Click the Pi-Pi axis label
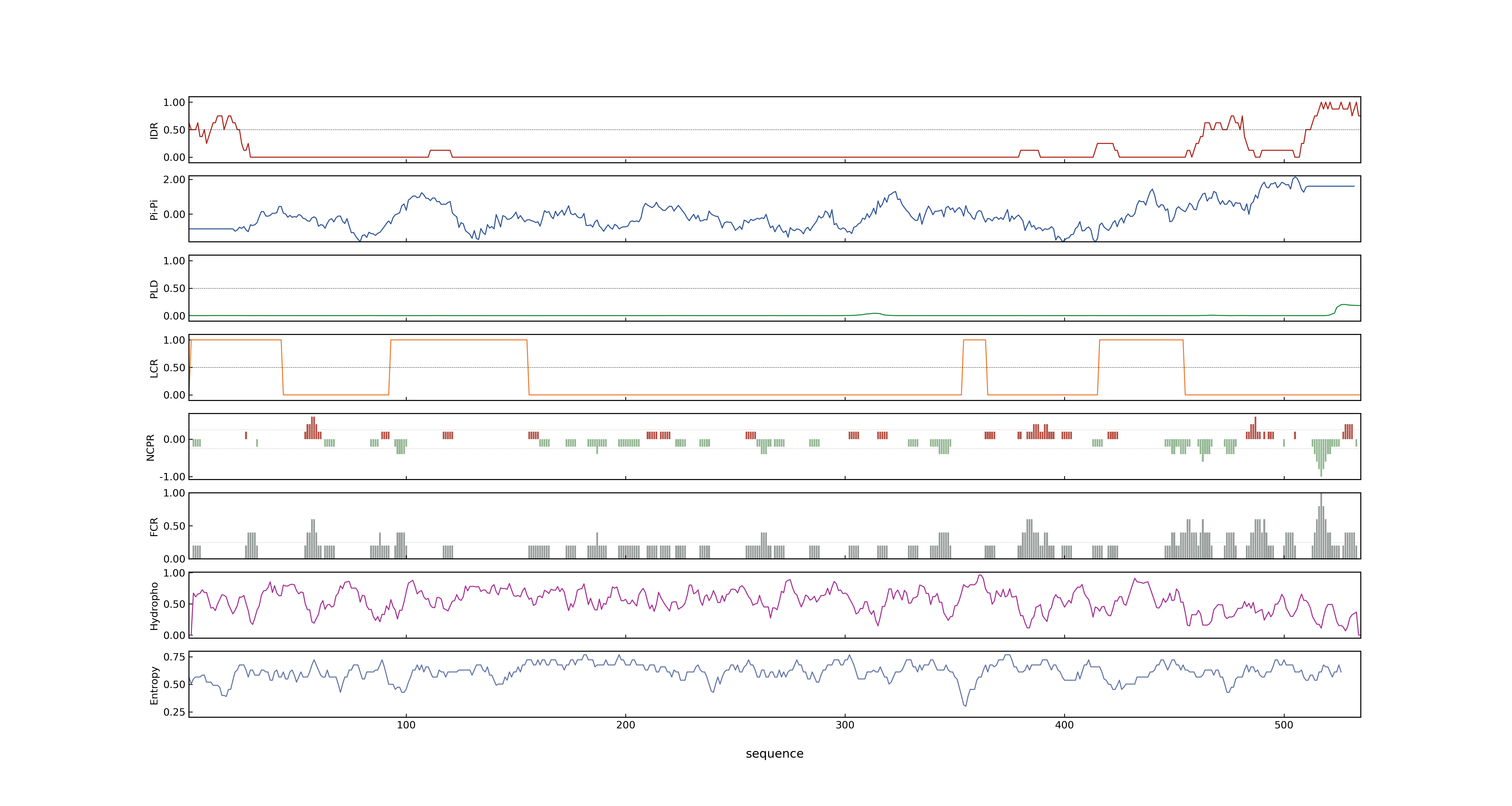 [x=154, y=209]
